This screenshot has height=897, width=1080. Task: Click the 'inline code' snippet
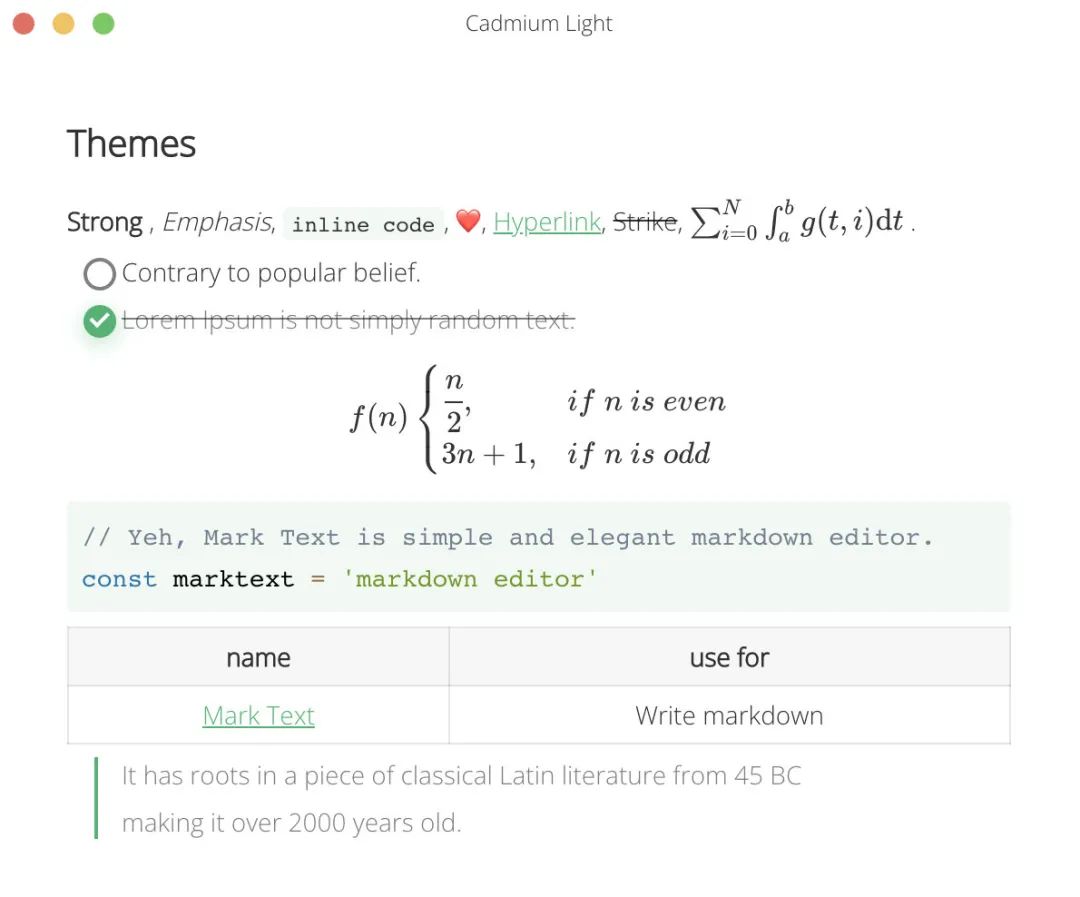(x=363, y=225)
